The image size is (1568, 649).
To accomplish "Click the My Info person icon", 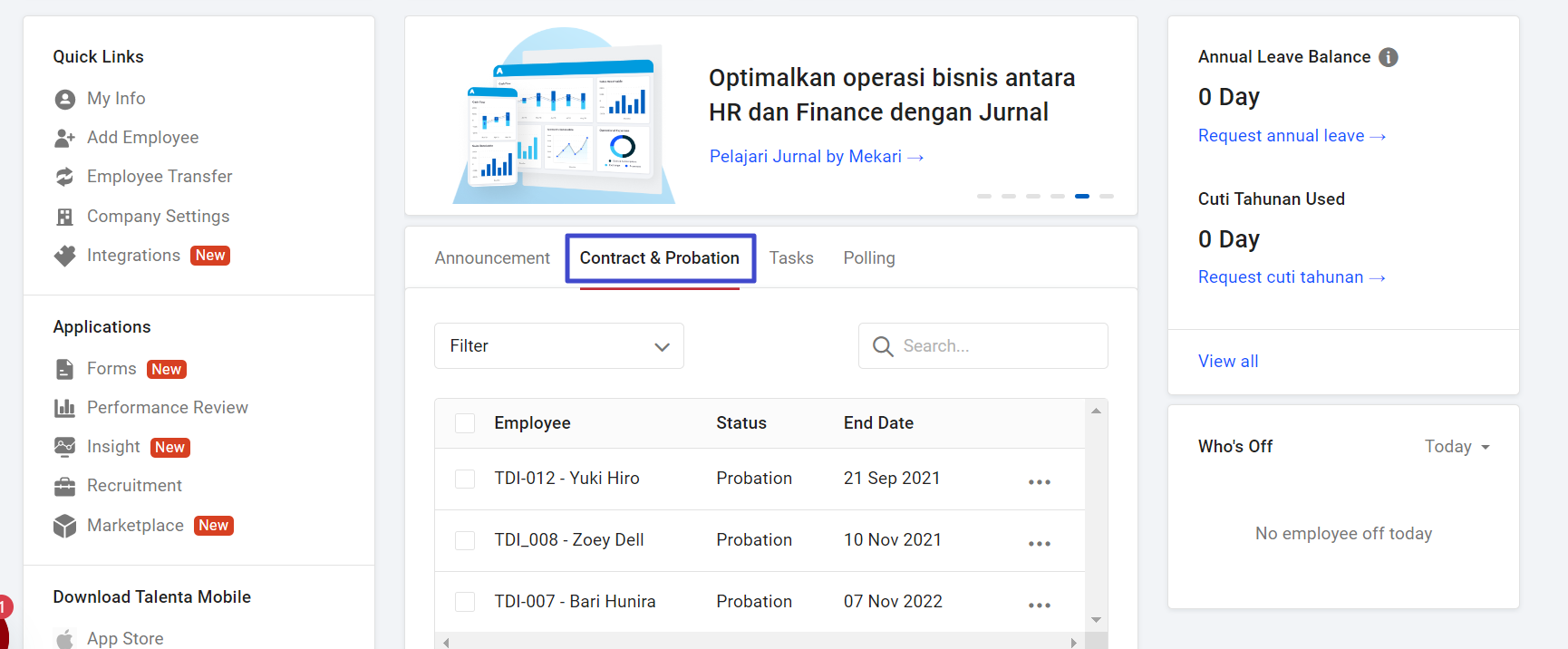I will click(x=64, y=99).
